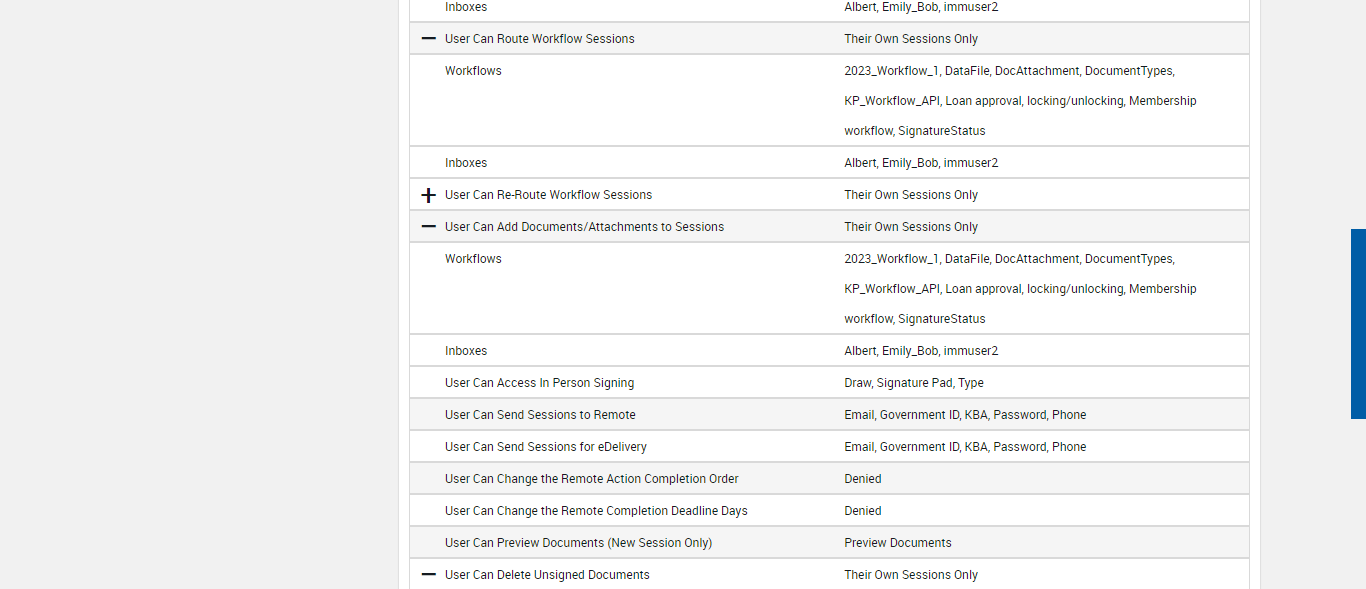Collapse the User Can Delete Unsigned Documents row
Image resolution: width=1366 pixels, height=589 pixels.
[429, 575]
